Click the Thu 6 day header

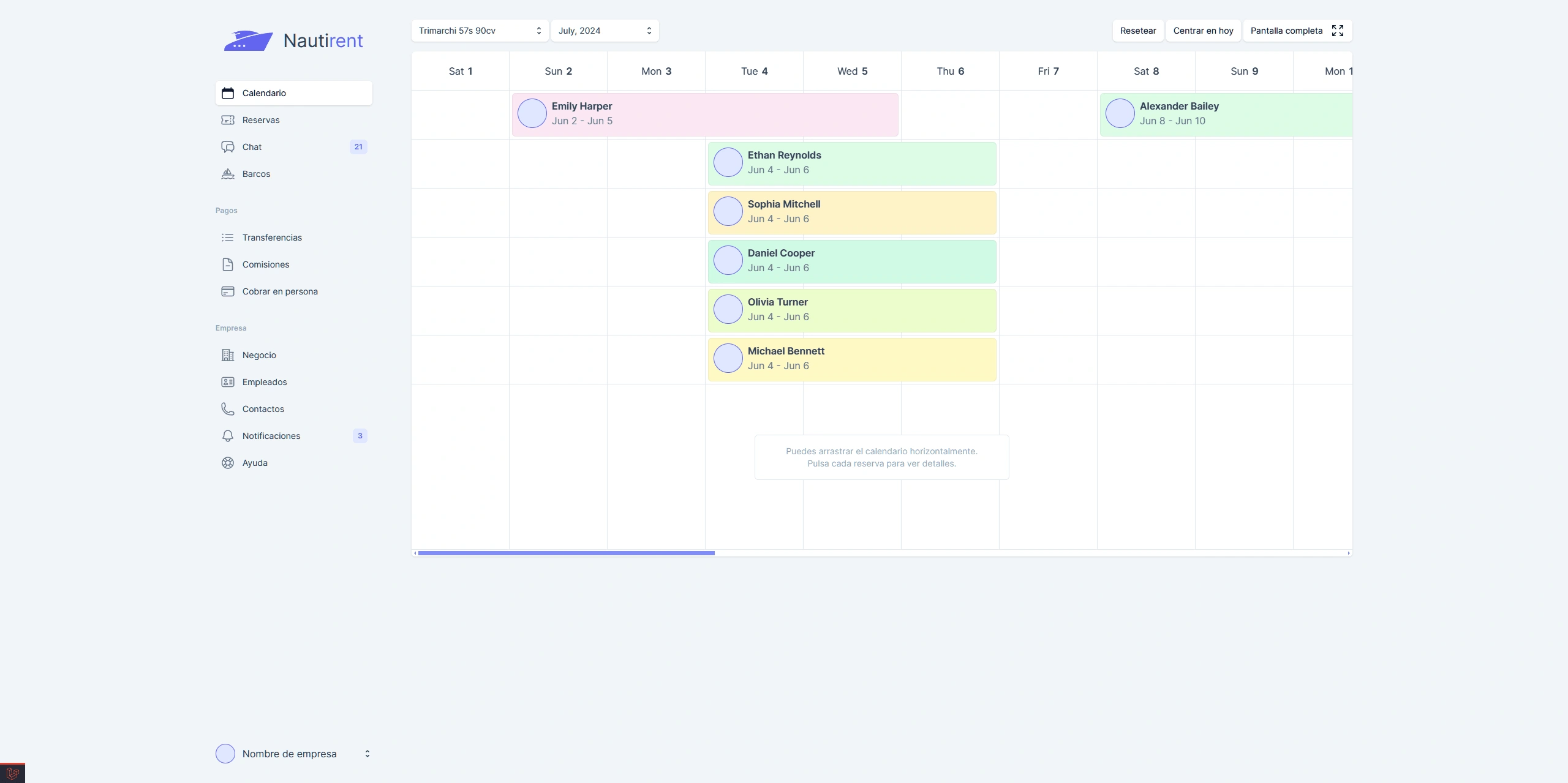(x=951, y=71)
